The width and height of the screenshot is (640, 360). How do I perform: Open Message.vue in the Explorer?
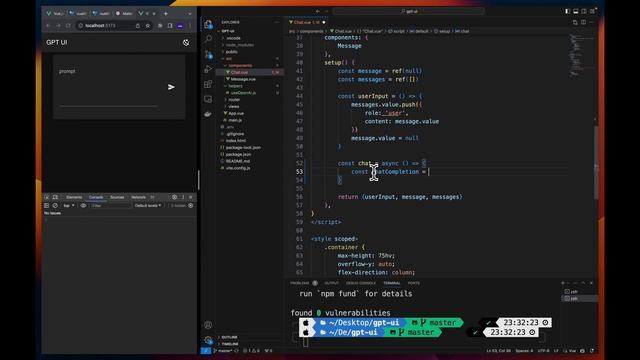pos(243,79)
